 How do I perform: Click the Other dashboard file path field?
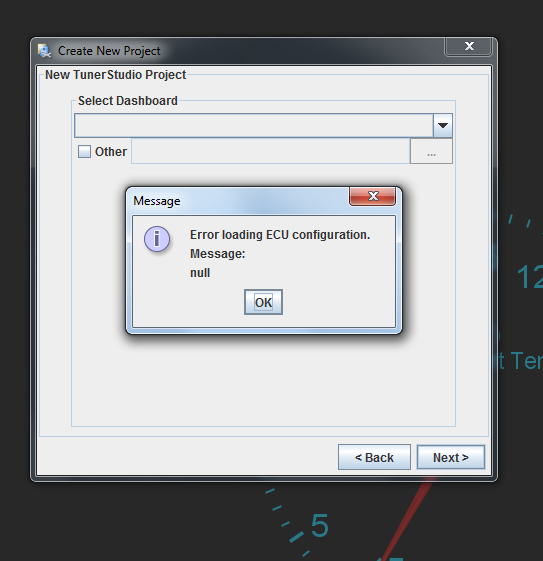coord(270,151)
